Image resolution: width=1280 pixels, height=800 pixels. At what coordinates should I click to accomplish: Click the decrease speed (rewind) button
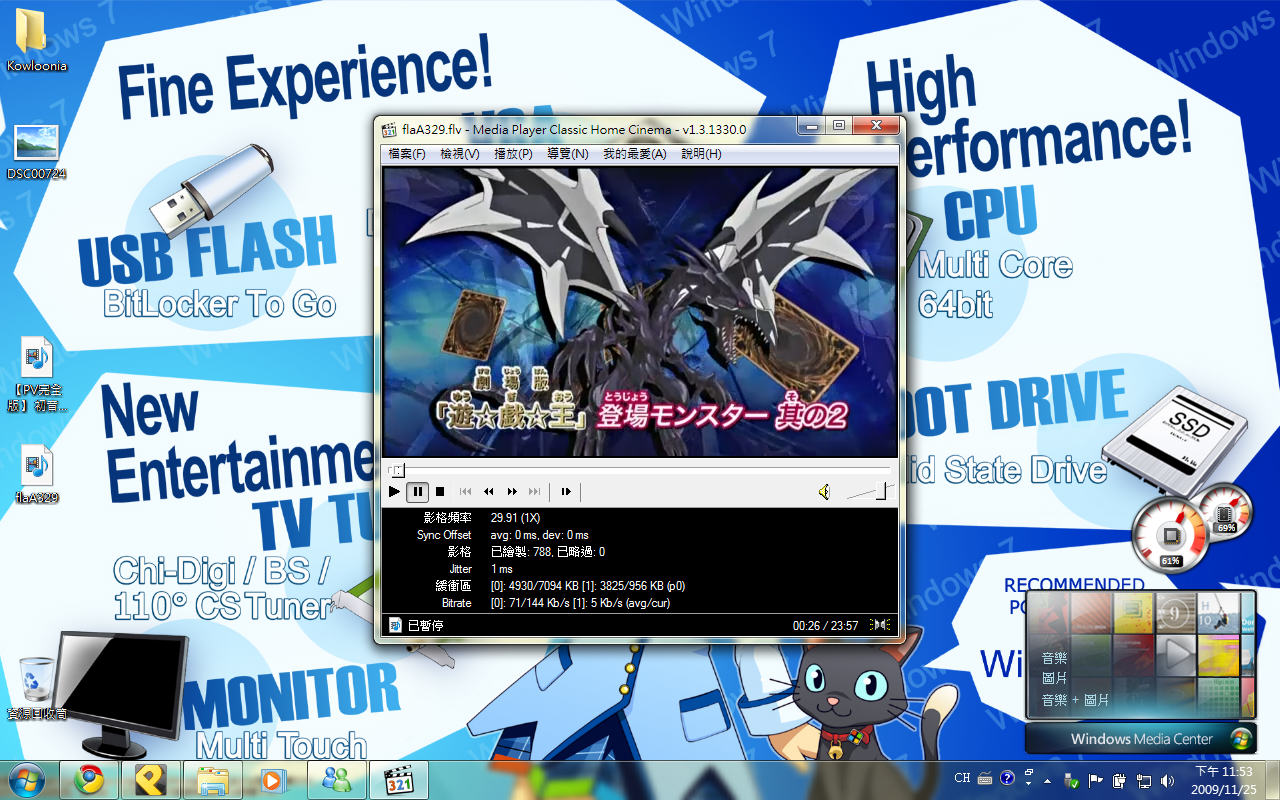(489, 491)
